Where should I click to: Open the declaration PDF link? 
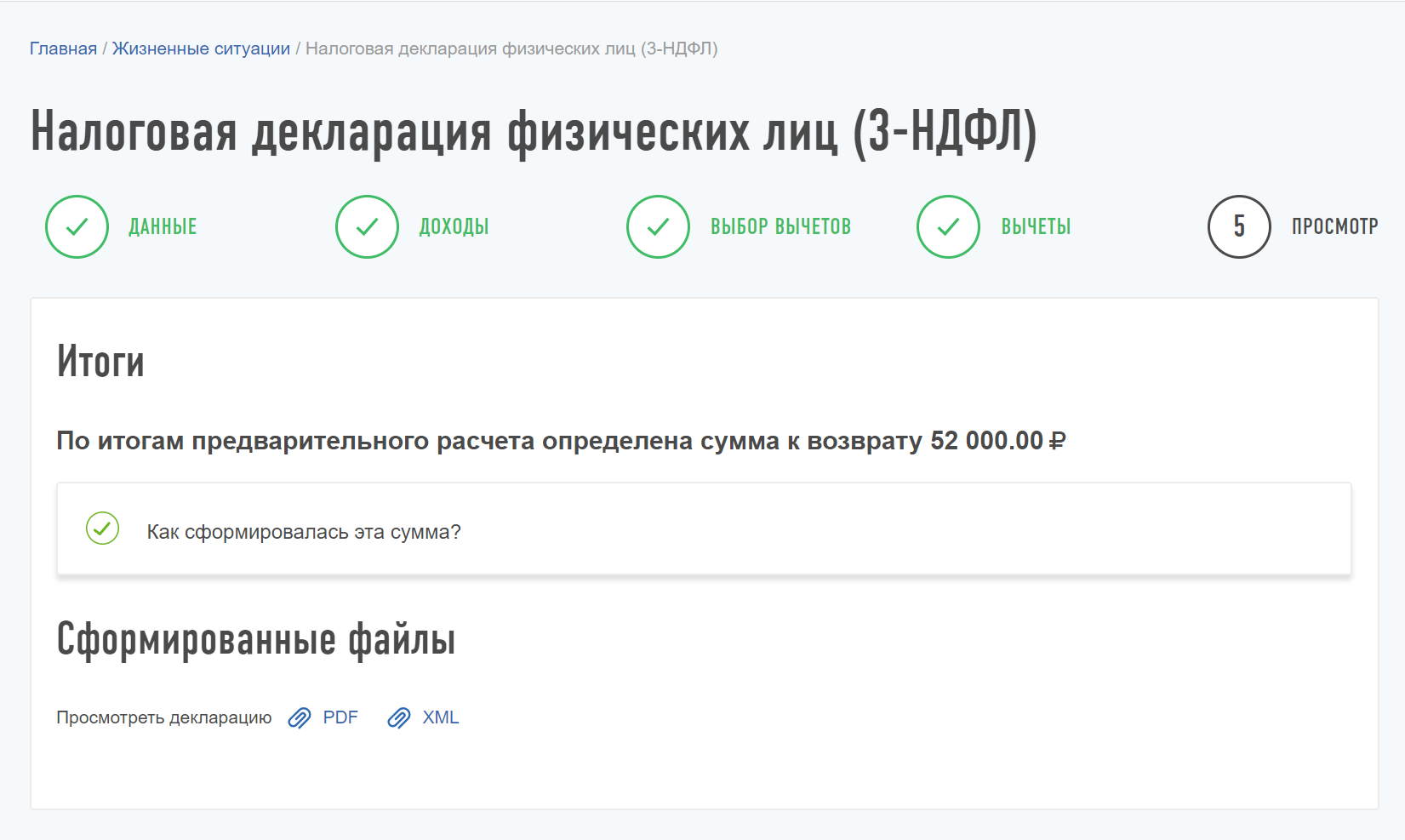[x=340, y=717]
